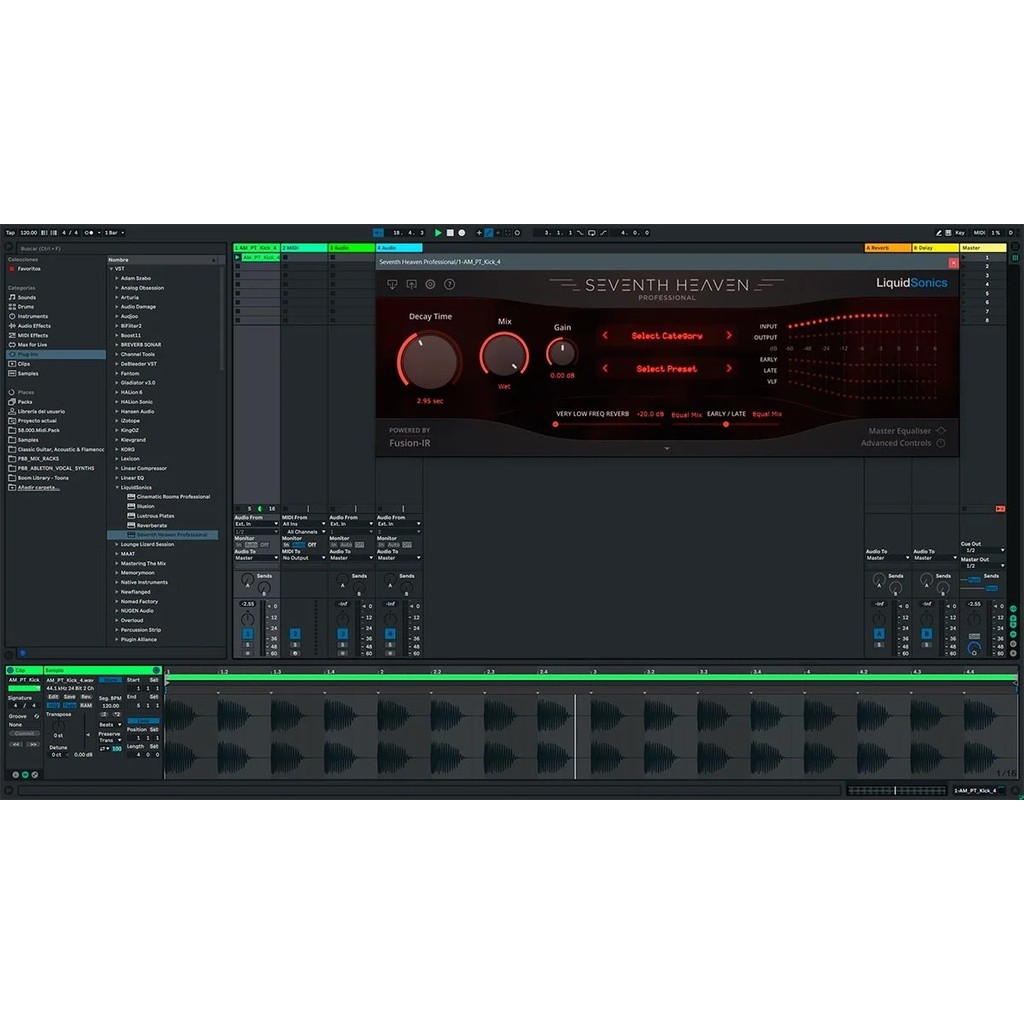Open the plugin's load preset icon

click(392, 284)
